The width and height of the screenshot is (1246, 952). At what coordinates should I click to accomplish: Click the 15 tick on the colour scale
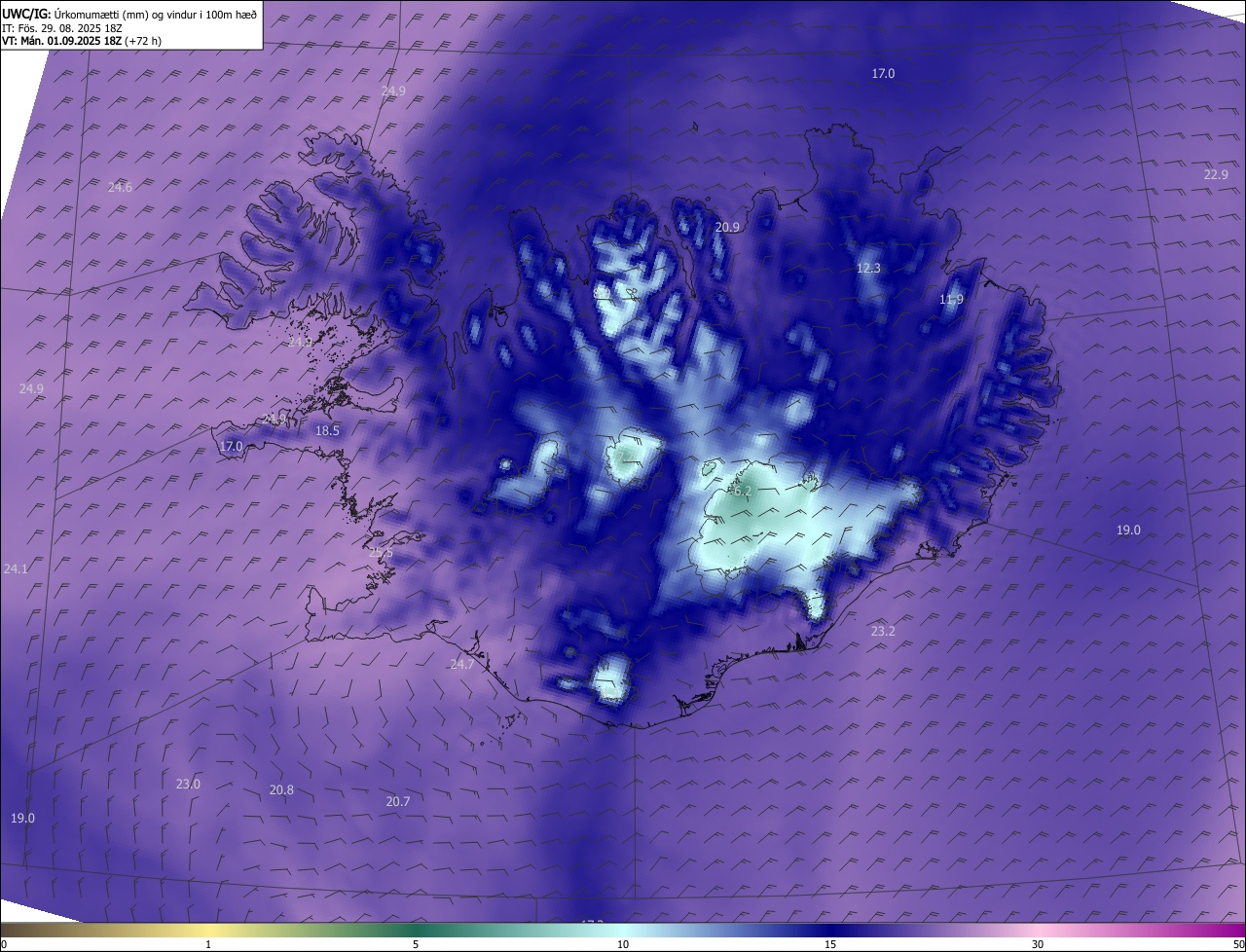point(830,944)
